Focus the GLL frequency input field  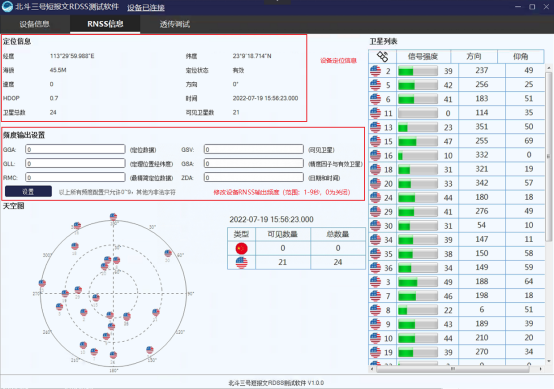(x=75, y=163)
